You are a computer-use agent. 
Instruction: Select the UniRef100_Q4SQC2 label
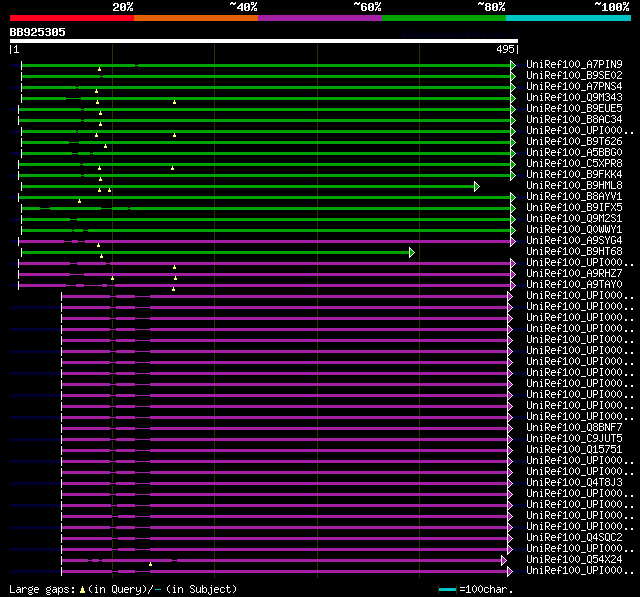pyautogui.click(x=574, y=538)
